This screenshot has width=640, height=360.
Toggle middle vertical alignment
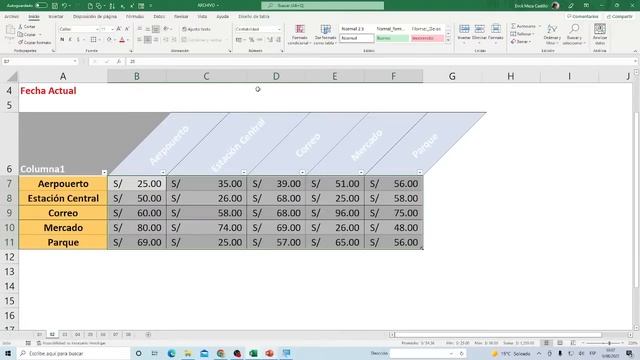point(147,29)
